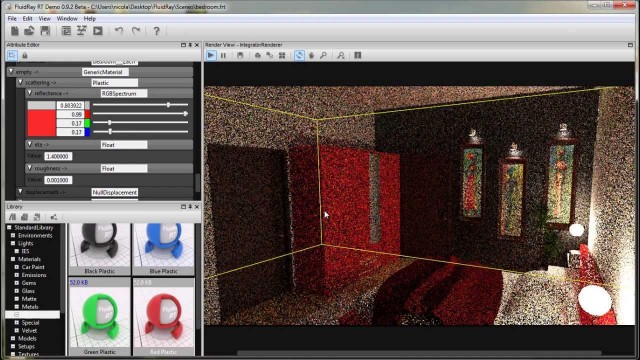
Task: Click the Undo arrow icon
Action: (x=119, y=31)
